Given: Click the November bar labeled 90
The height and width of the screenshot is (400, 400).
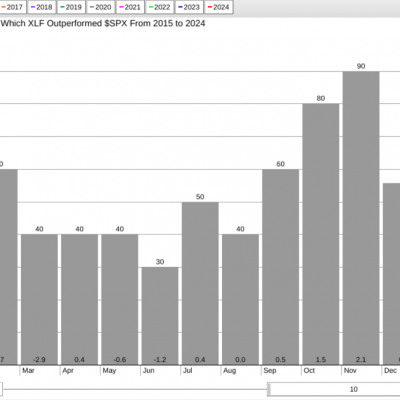Looking at the screenshot, I should [361, 218].
